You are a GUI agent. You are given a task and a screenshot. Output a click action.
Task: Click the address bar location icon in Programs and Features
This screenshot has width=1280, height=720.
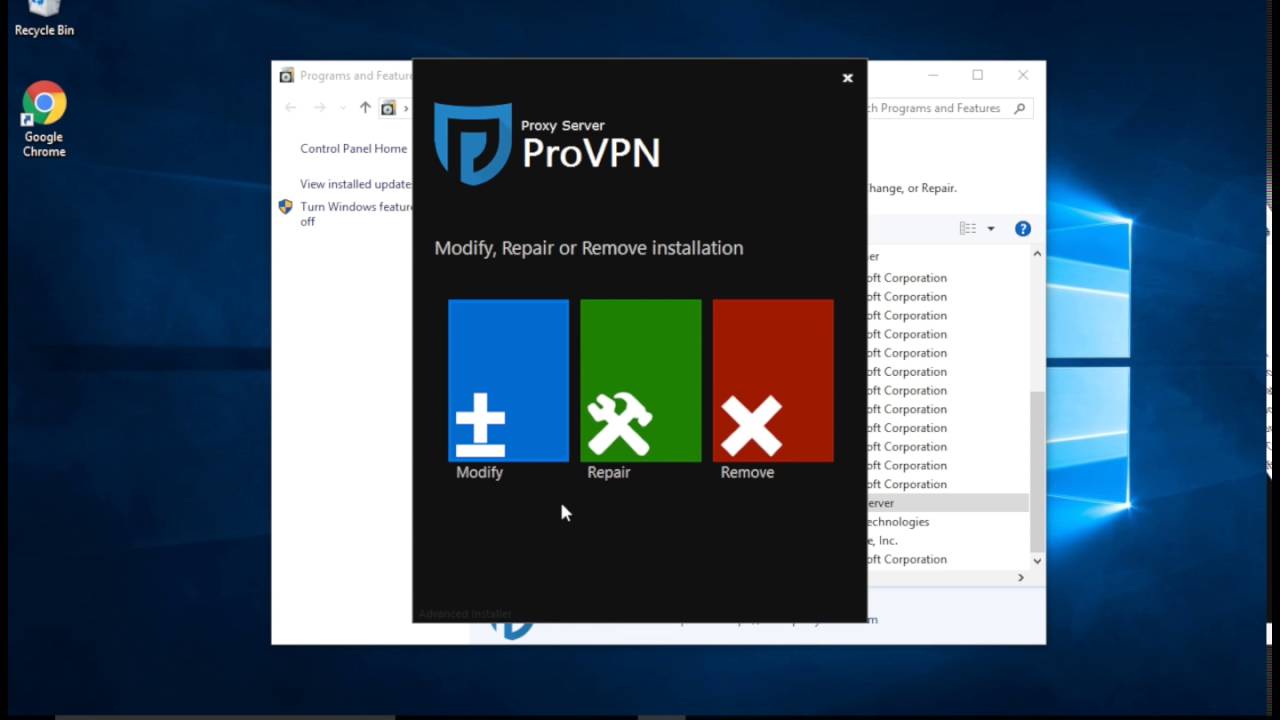point(388,108)
